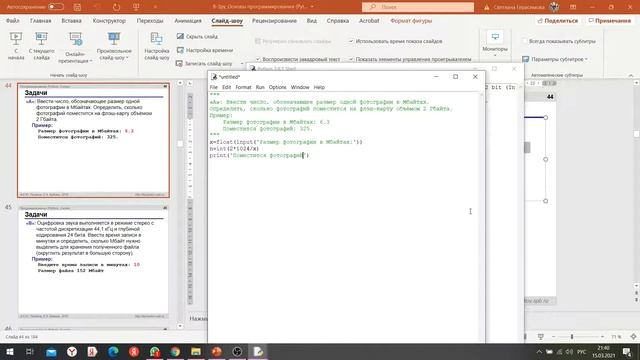Click Скрыть слайд button

coord(197,36)
